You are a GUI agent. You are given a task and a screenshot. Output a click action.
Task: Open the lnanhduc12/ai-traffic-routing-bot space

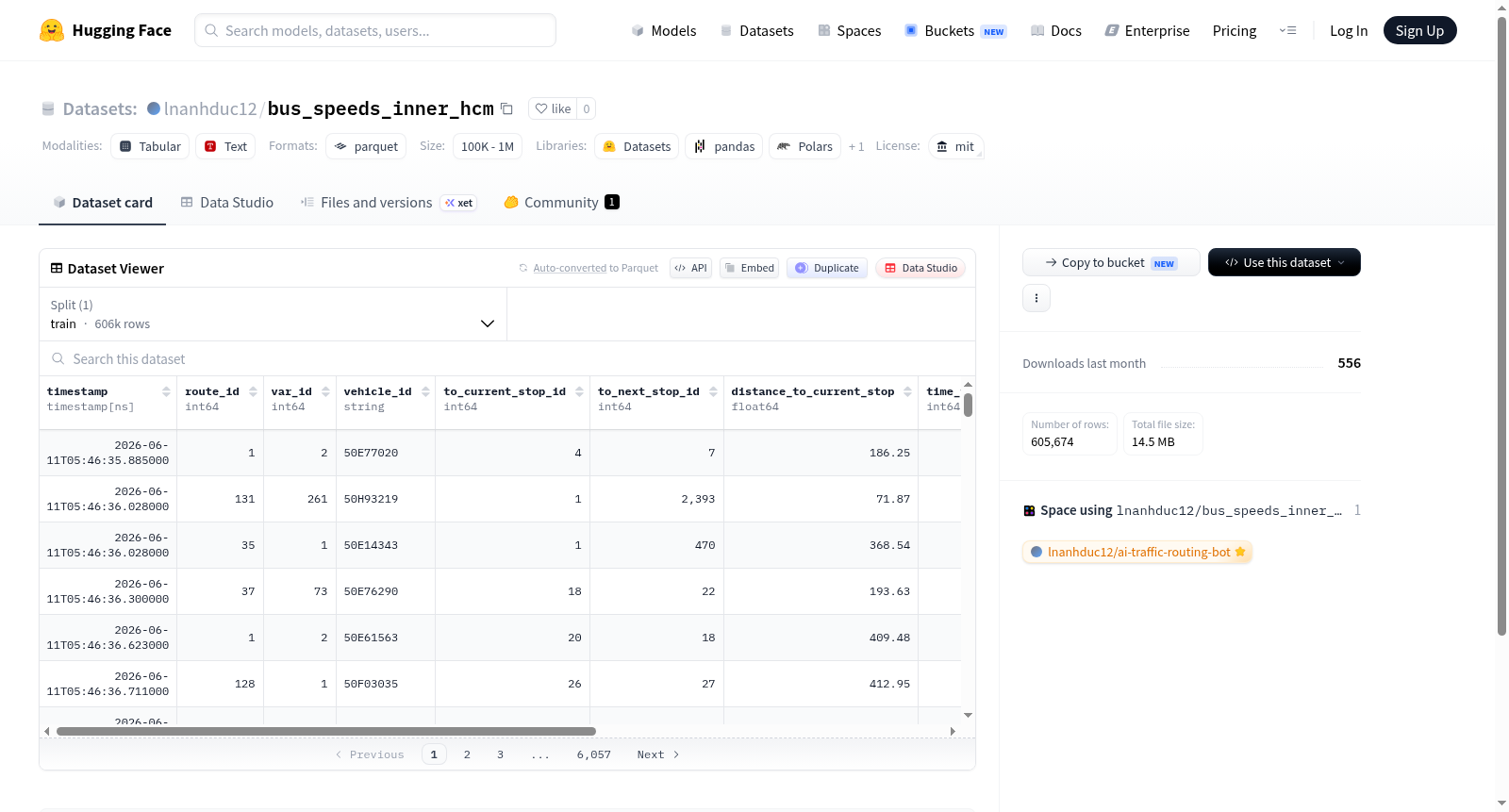pos(1137,552)
